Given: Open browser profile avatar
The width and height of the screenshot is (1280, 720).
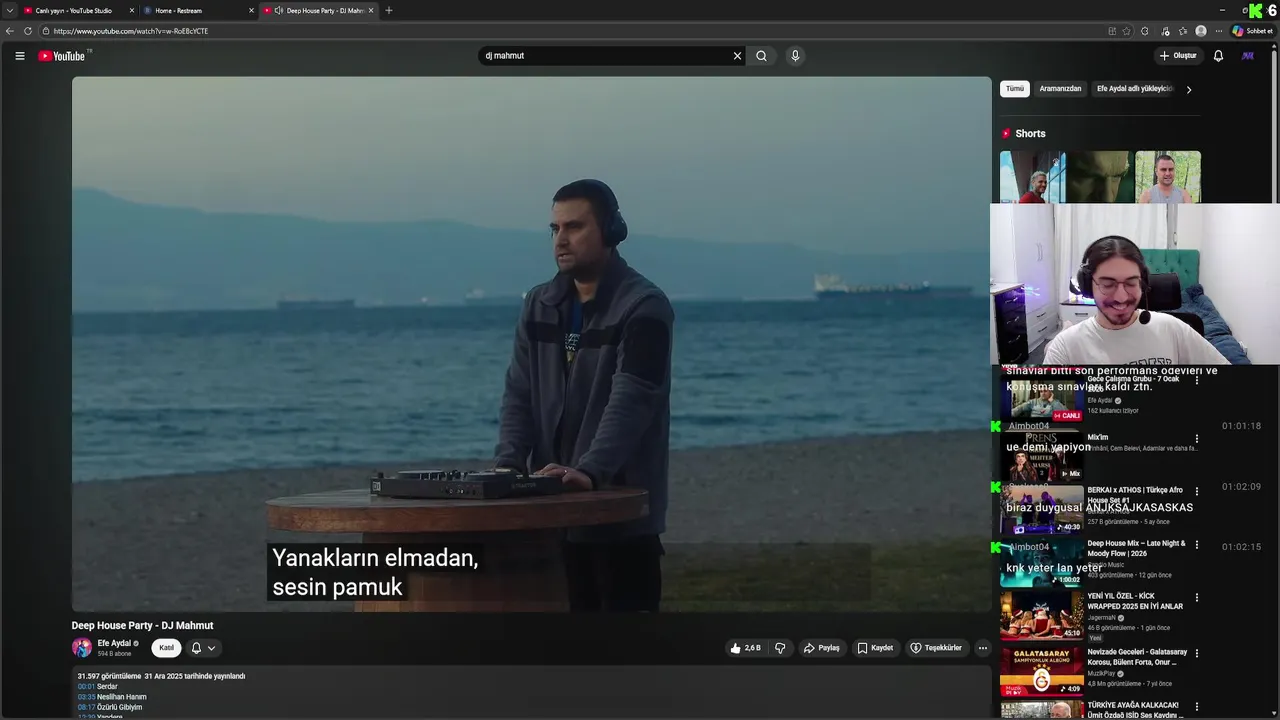Looking at the screenshot, I should point(1201,31).
